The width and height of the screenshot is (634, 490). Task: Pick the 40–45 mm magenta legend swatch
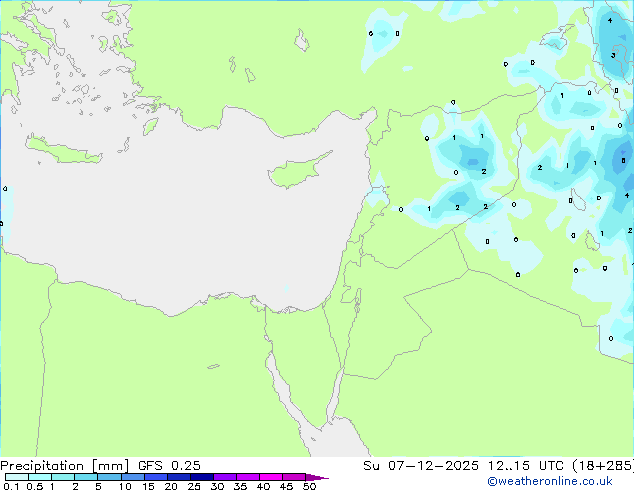click(271, 477)
